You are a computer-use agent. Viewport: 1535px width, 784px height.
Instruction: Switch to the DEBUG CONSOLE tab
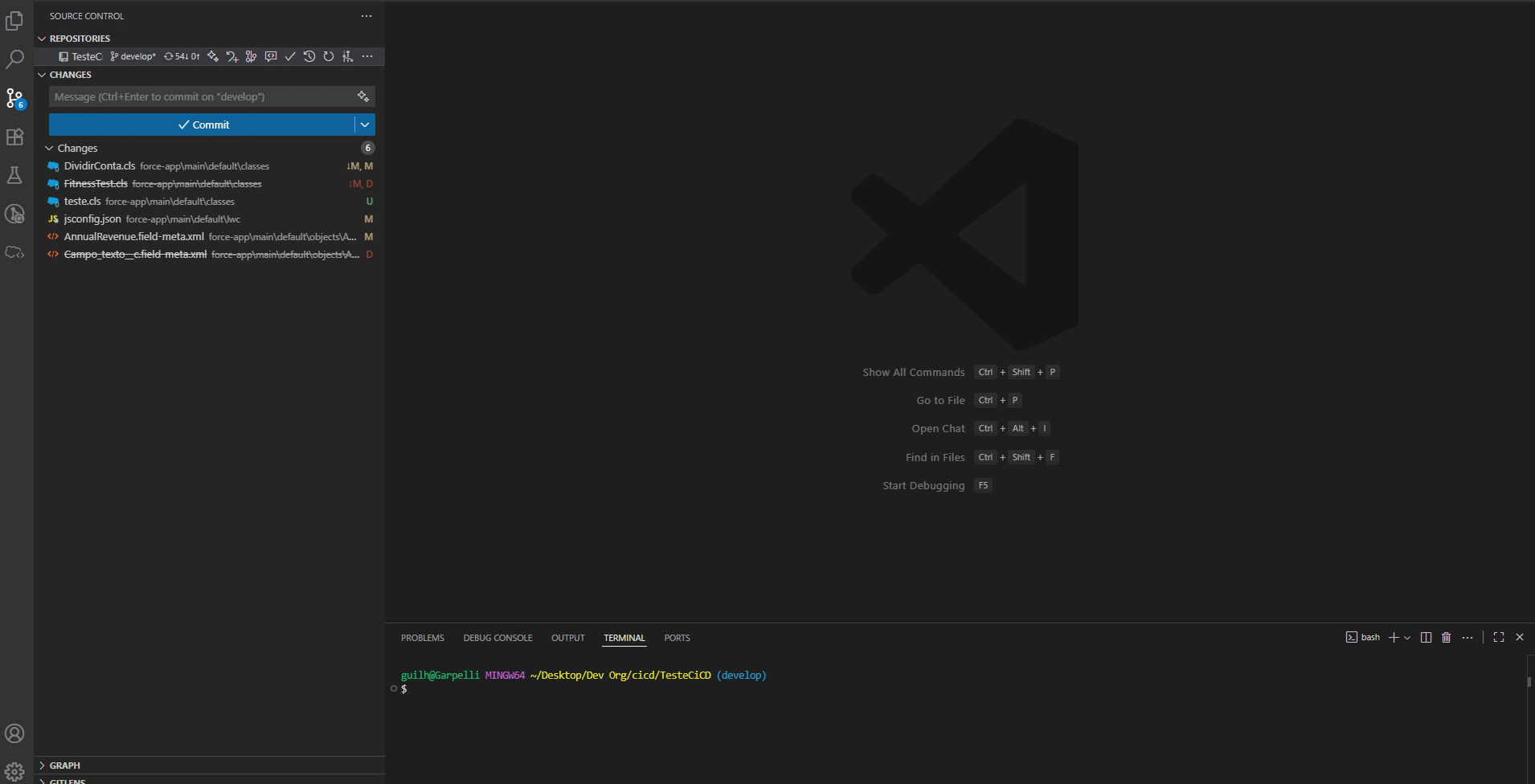coord(497,638)
